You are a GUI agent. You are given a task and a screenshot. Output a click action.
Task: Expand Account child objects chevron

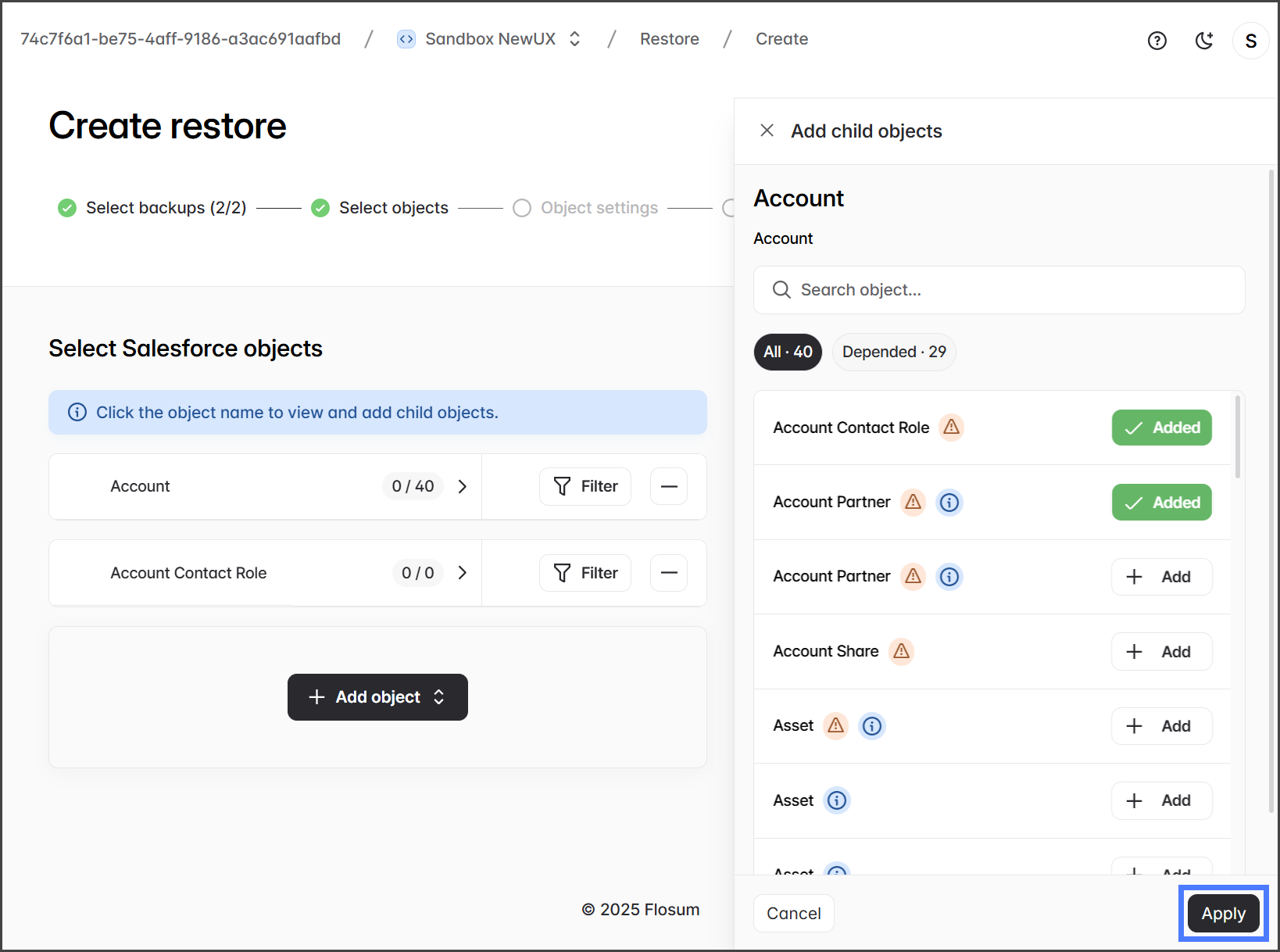tap(463, 486)
